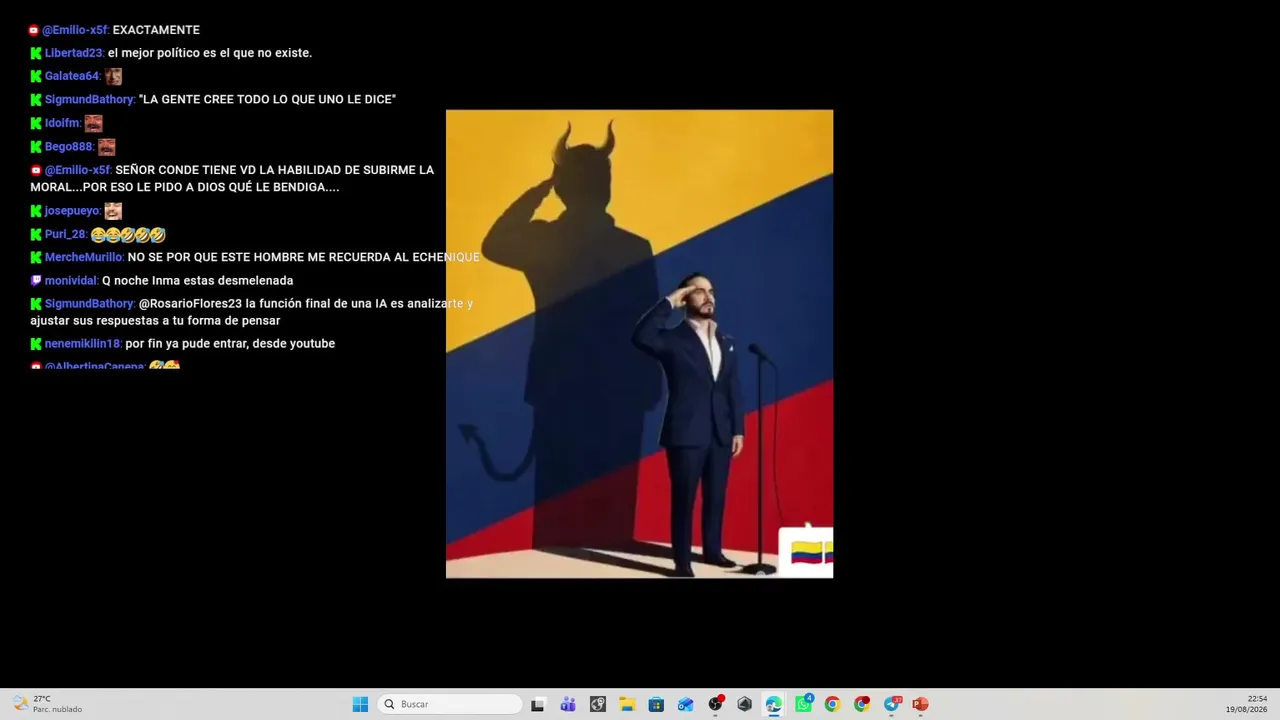Click "el mejor político es el que no existe."

[210, 53]
